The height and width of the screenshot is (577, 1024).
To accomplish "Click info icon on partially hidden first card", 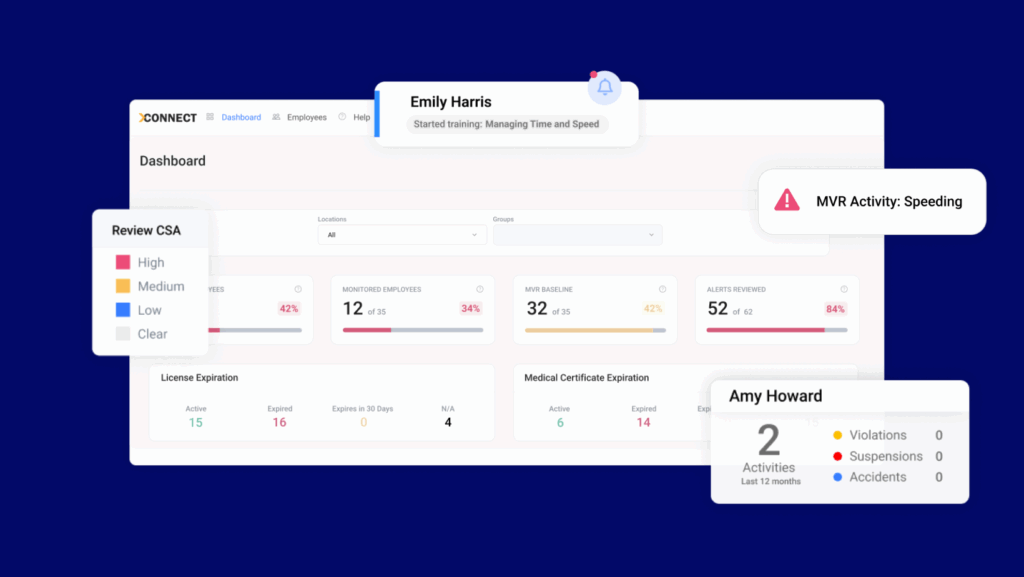I will click(x=298, y=289).
